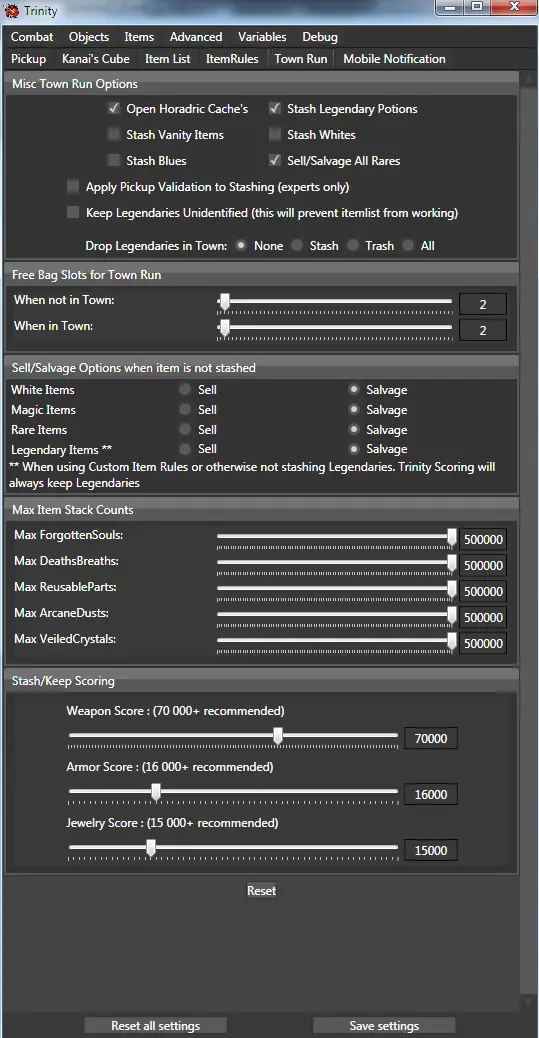Click the Misc Town Run Options header

pos(262,84)
